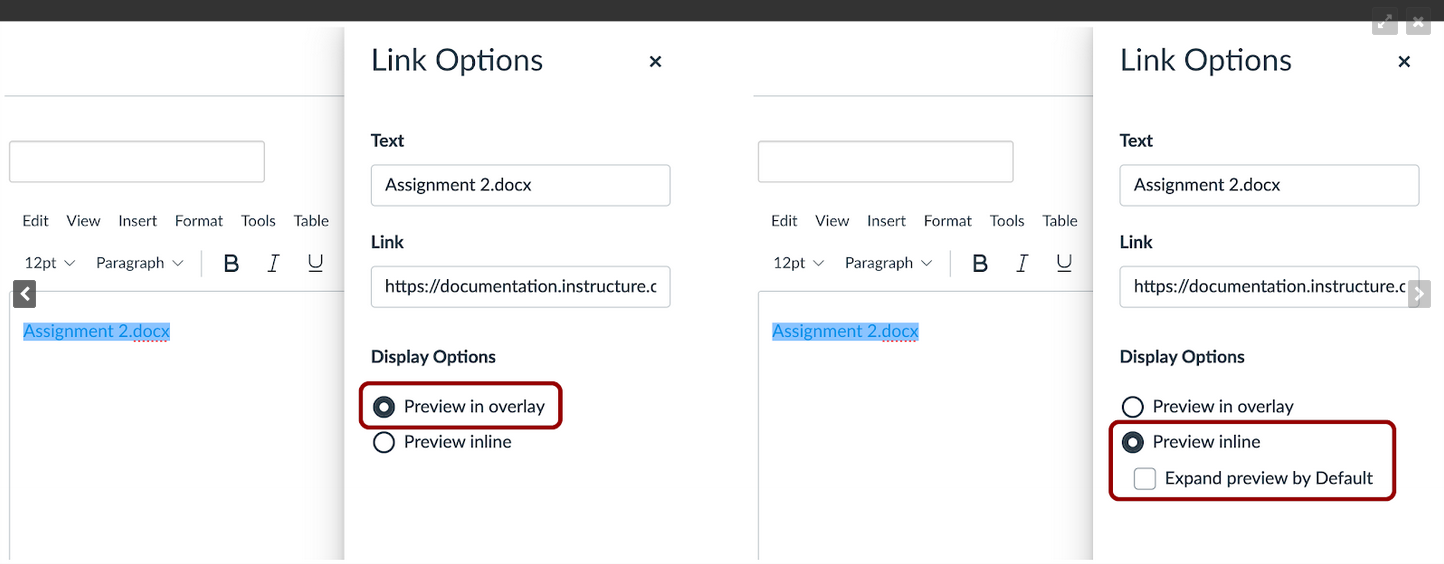Image resolution: width=1444 pixels, height=564 pixels.
Task: Open the 12pt font size dropdown in the left editor
Action: 50,263
